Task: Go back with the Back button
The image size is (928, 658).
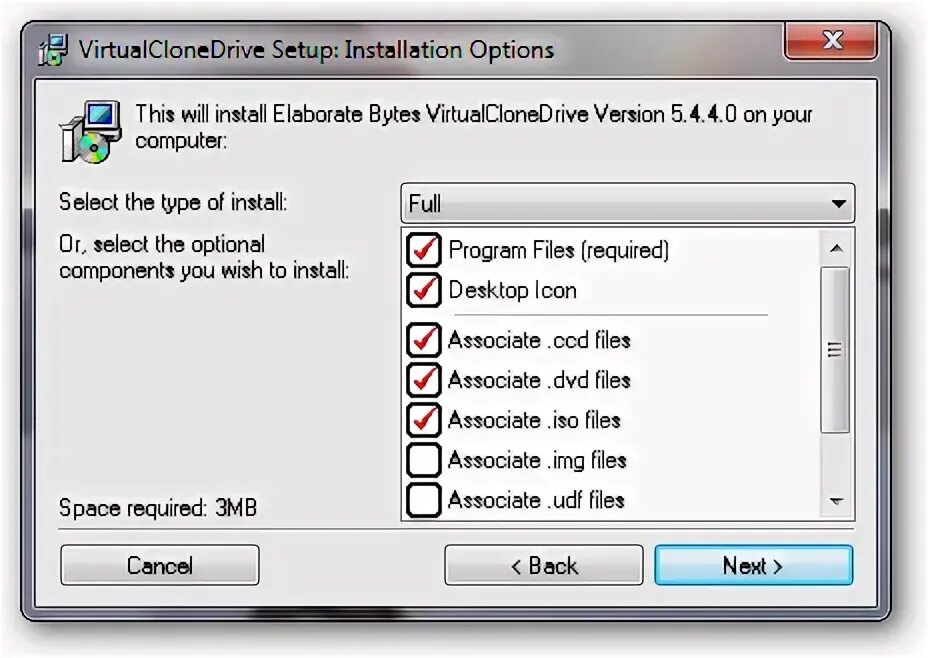Action: click(543, 566)
